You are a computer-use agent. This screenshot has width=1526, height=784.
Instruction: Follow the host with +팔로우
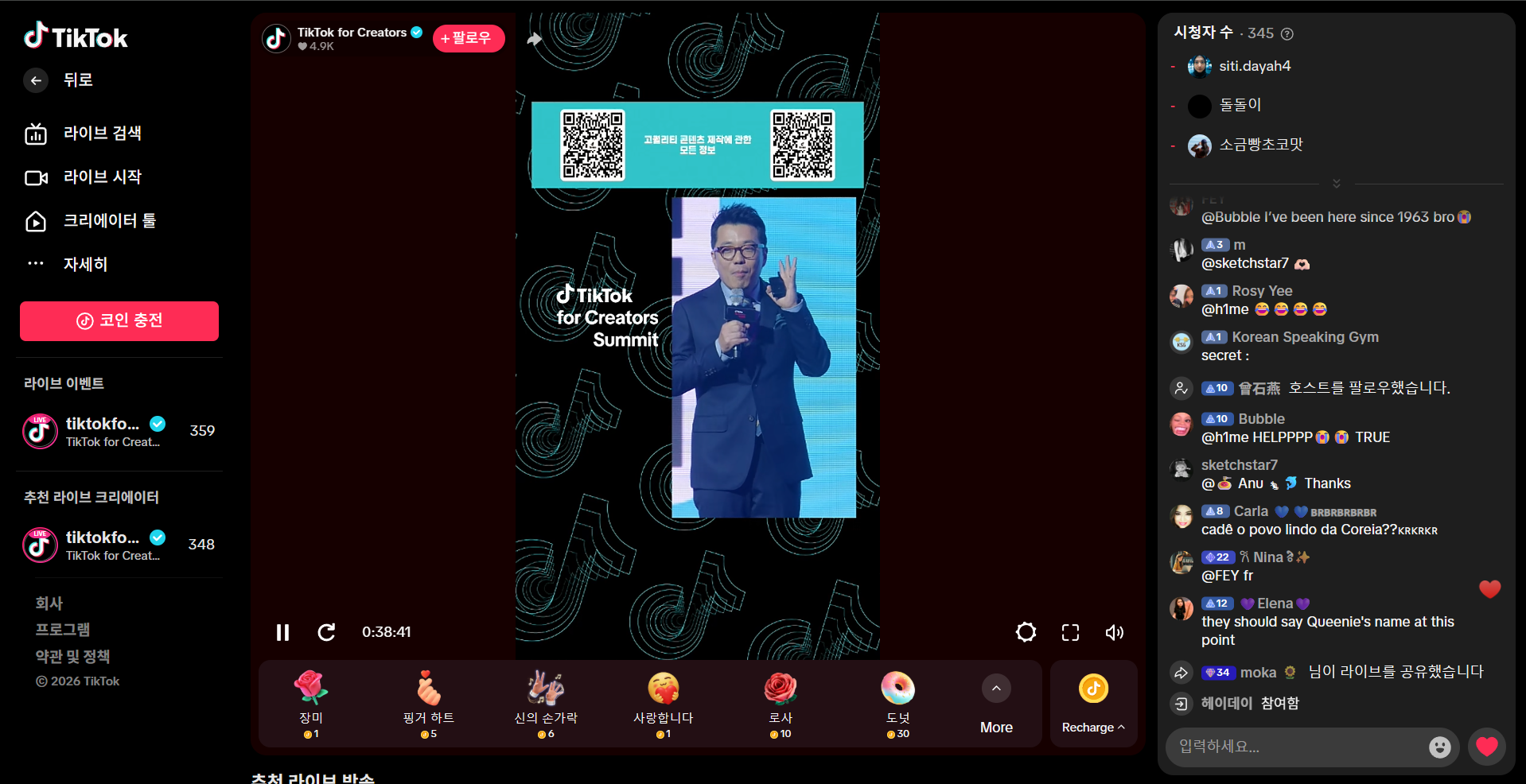click(x=469, y=38)
